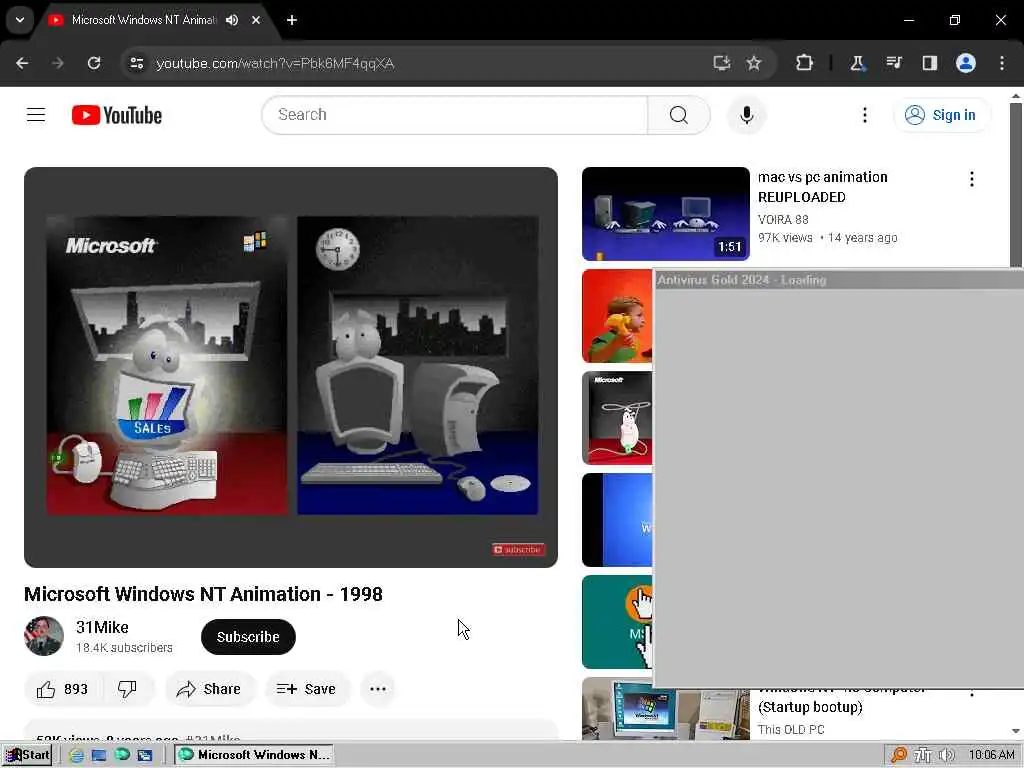Screen dimensions: 1024x768
Task: Open mac vs pc animation REUPLOADED title
Action: pyautogui.click(x=822, y=187)
